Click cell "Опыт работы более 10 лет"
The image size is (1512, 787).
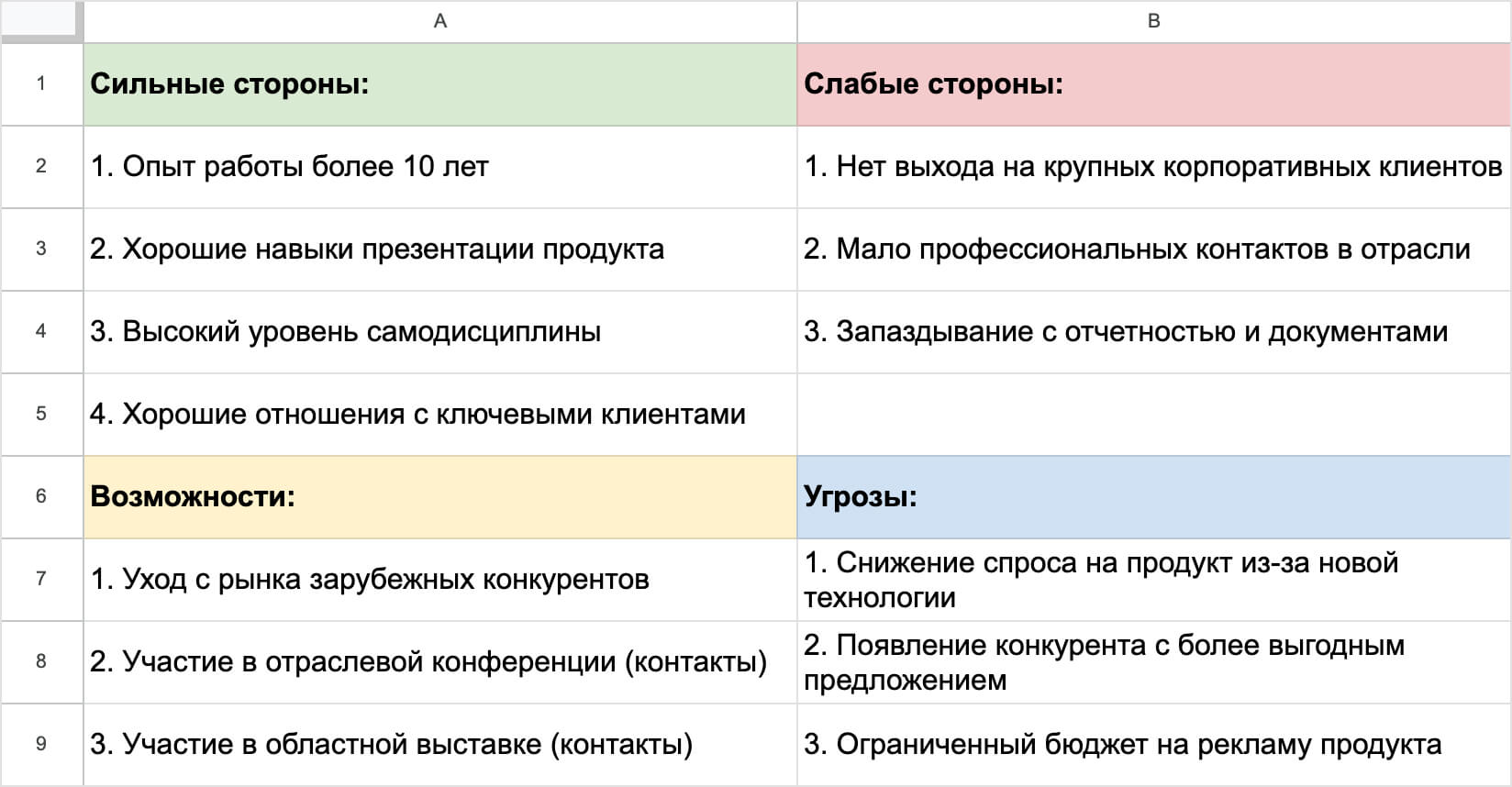click(439, 167)
